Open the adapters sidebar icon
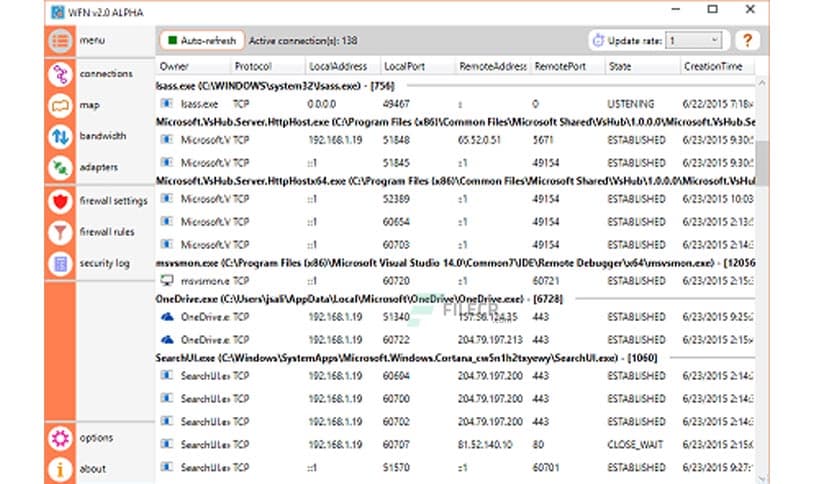 click(x=60, y=167)
